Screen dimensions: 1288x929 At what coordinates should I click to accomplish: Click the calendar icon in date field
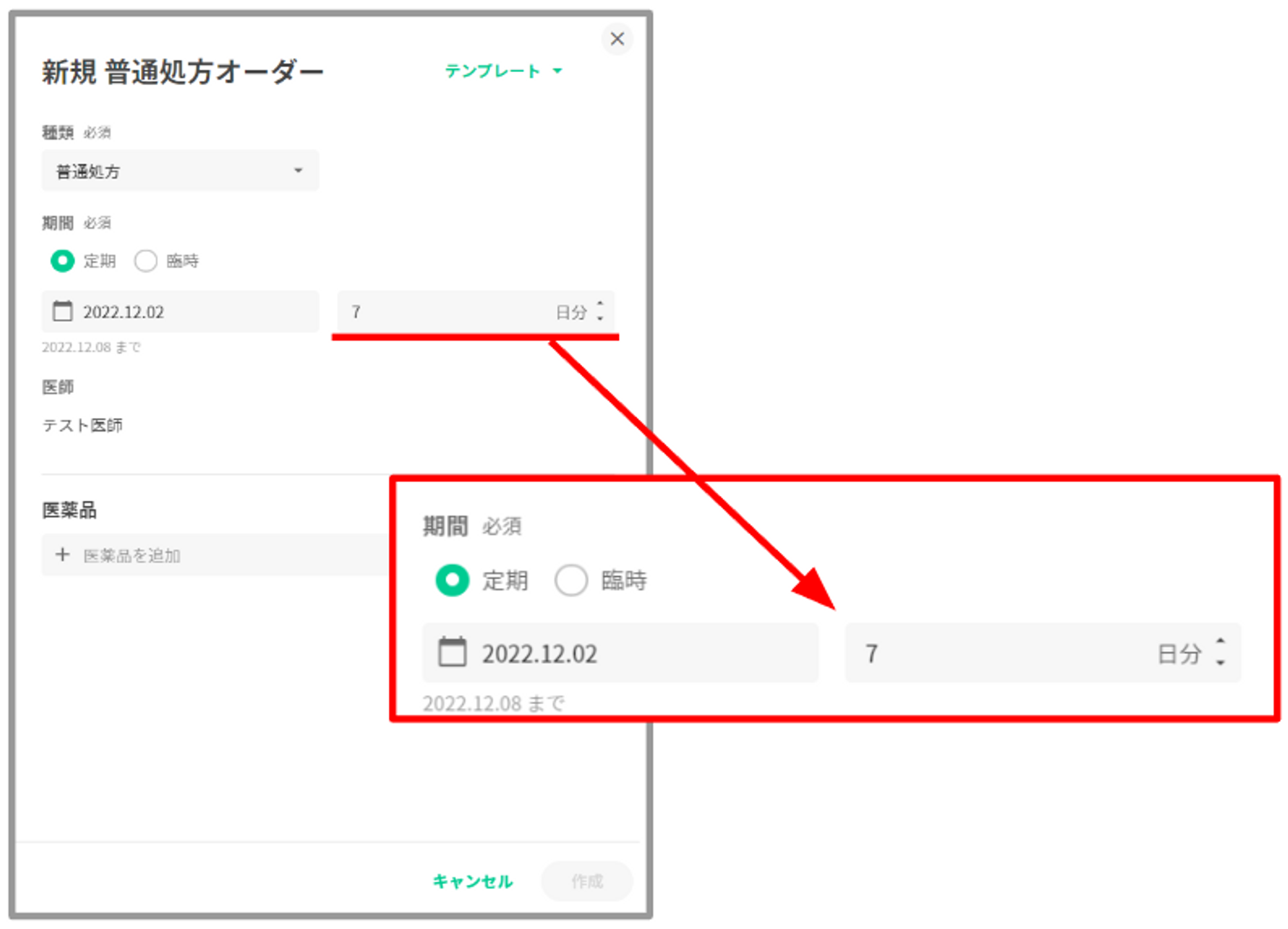coord(62,312)
